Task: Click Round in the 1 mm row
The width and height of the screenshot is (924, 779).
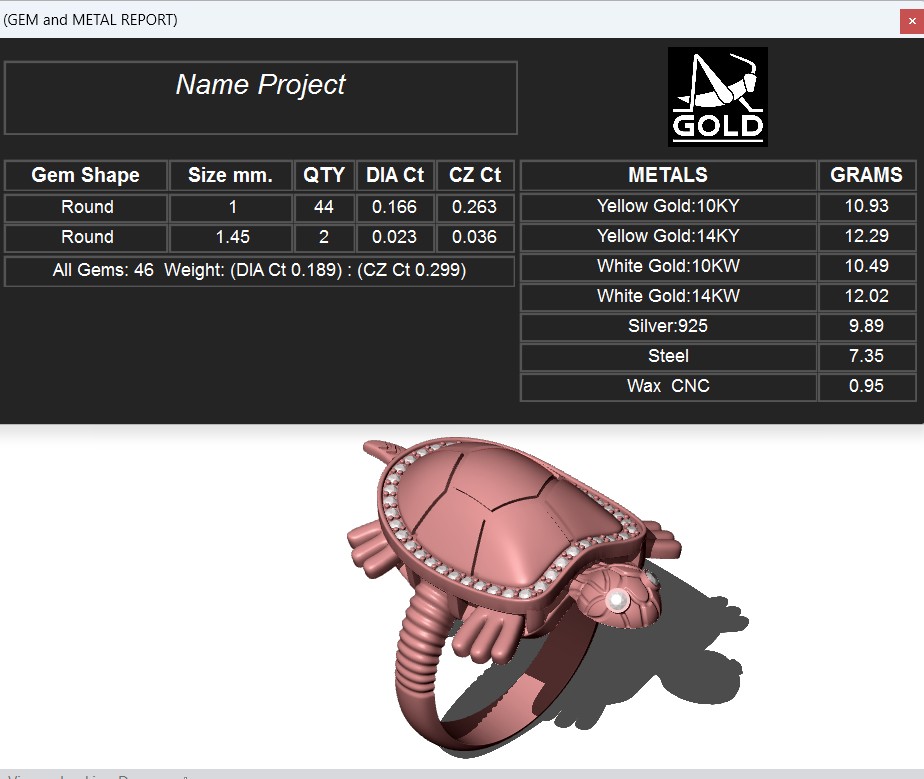Action: (x=86, y=207)
